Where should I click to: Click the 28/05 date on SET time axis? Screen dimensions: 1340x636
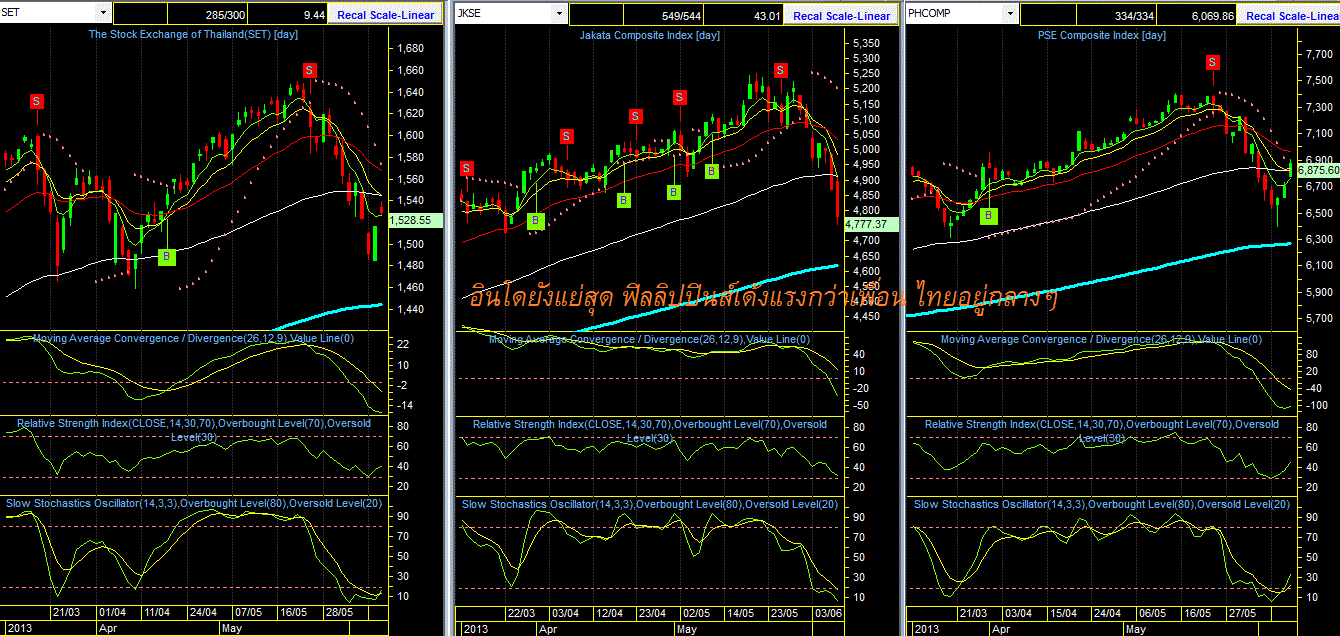[x=340, y=611]
